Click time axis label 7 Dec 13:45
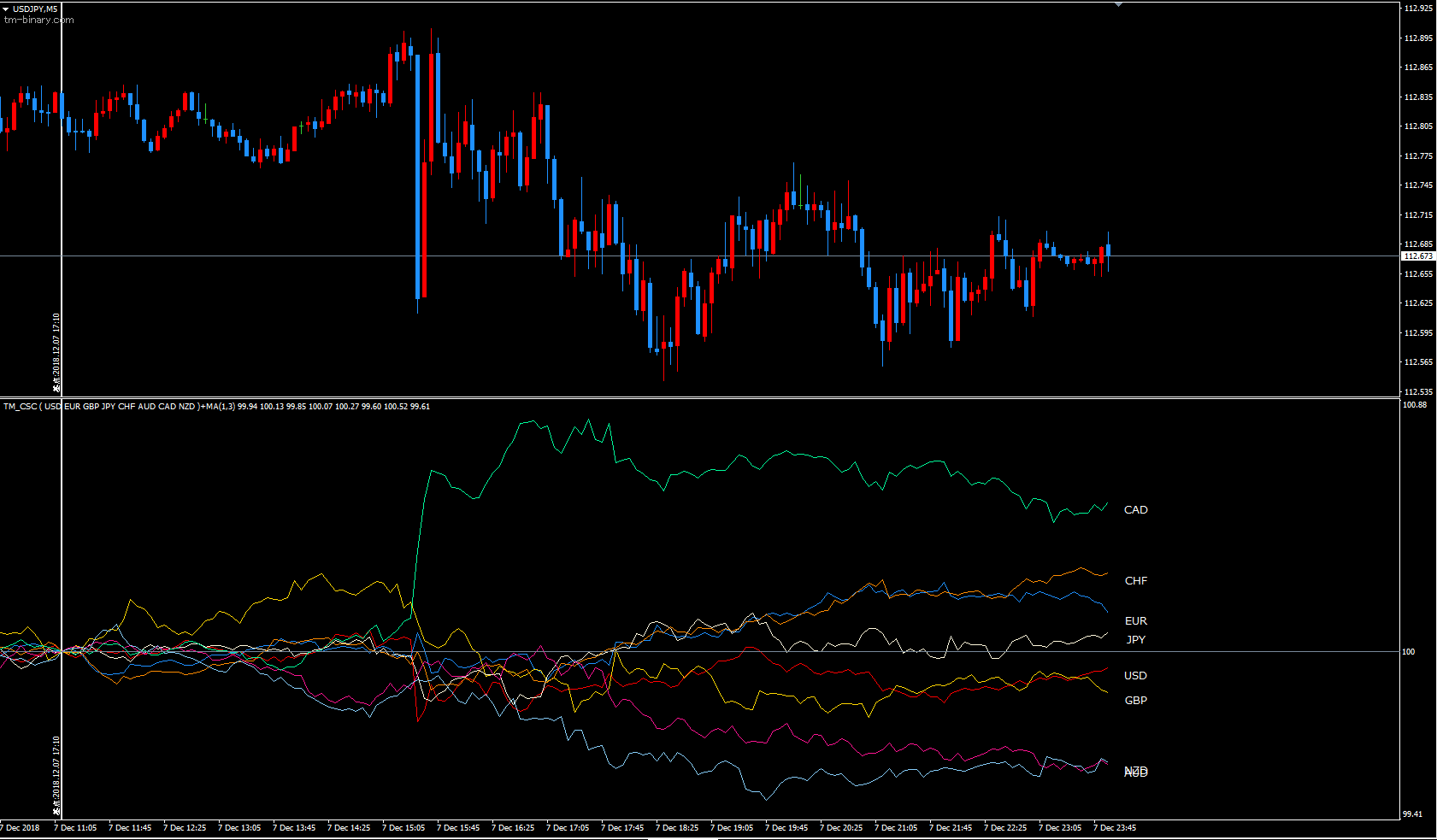The height and width of the screenshot is (840, 1437). click(x=294, y=828)
